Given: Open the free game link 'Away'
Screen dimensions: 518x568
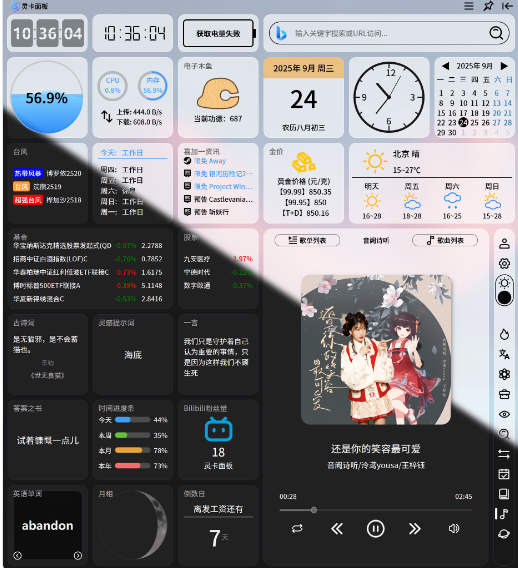Looking at the screenshot, I should [x=210, y=161].
